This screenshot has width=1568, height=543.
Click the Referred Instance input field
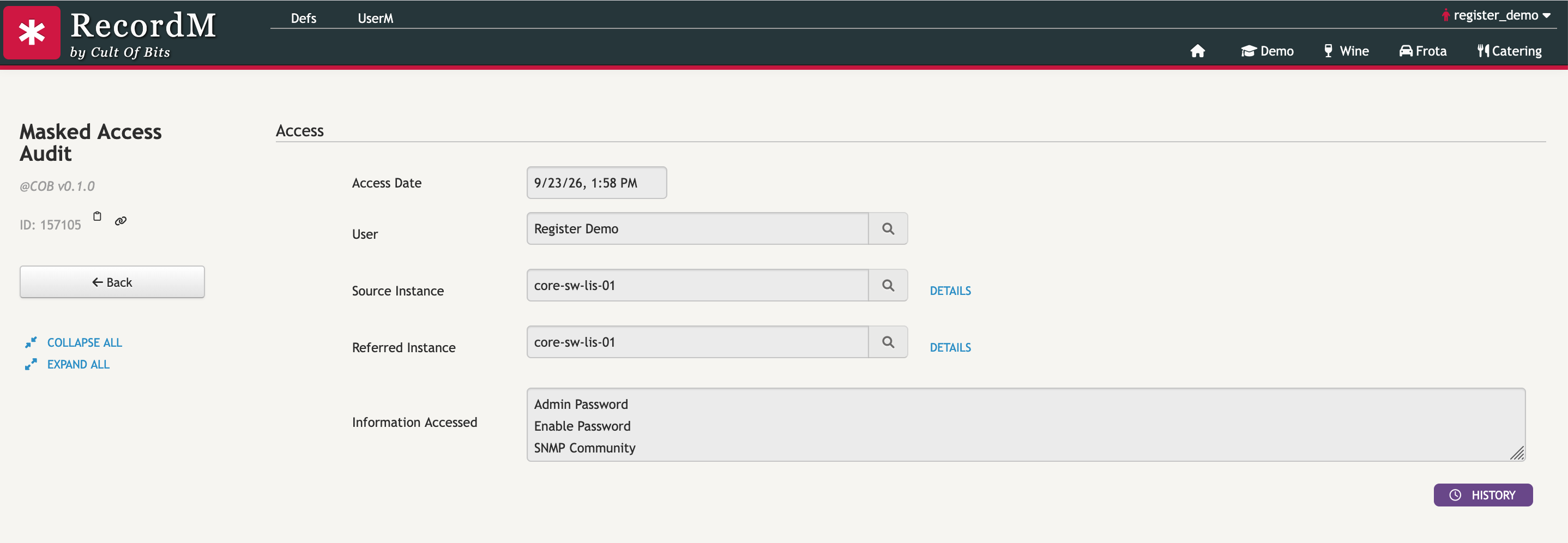(697, 341)
